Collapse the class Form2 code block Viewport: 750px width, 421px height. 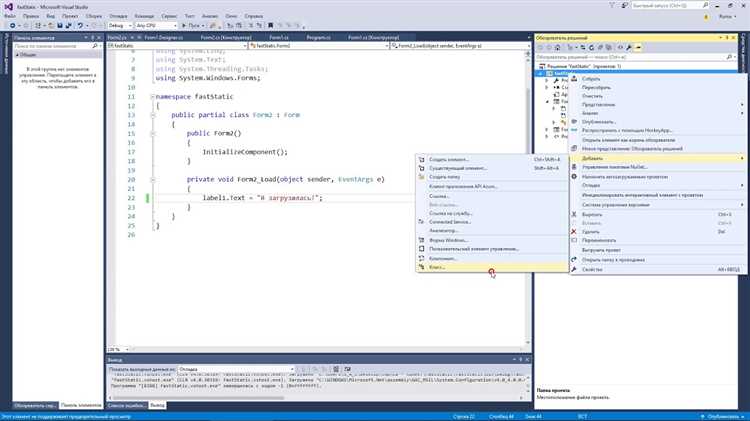point(153,115)
